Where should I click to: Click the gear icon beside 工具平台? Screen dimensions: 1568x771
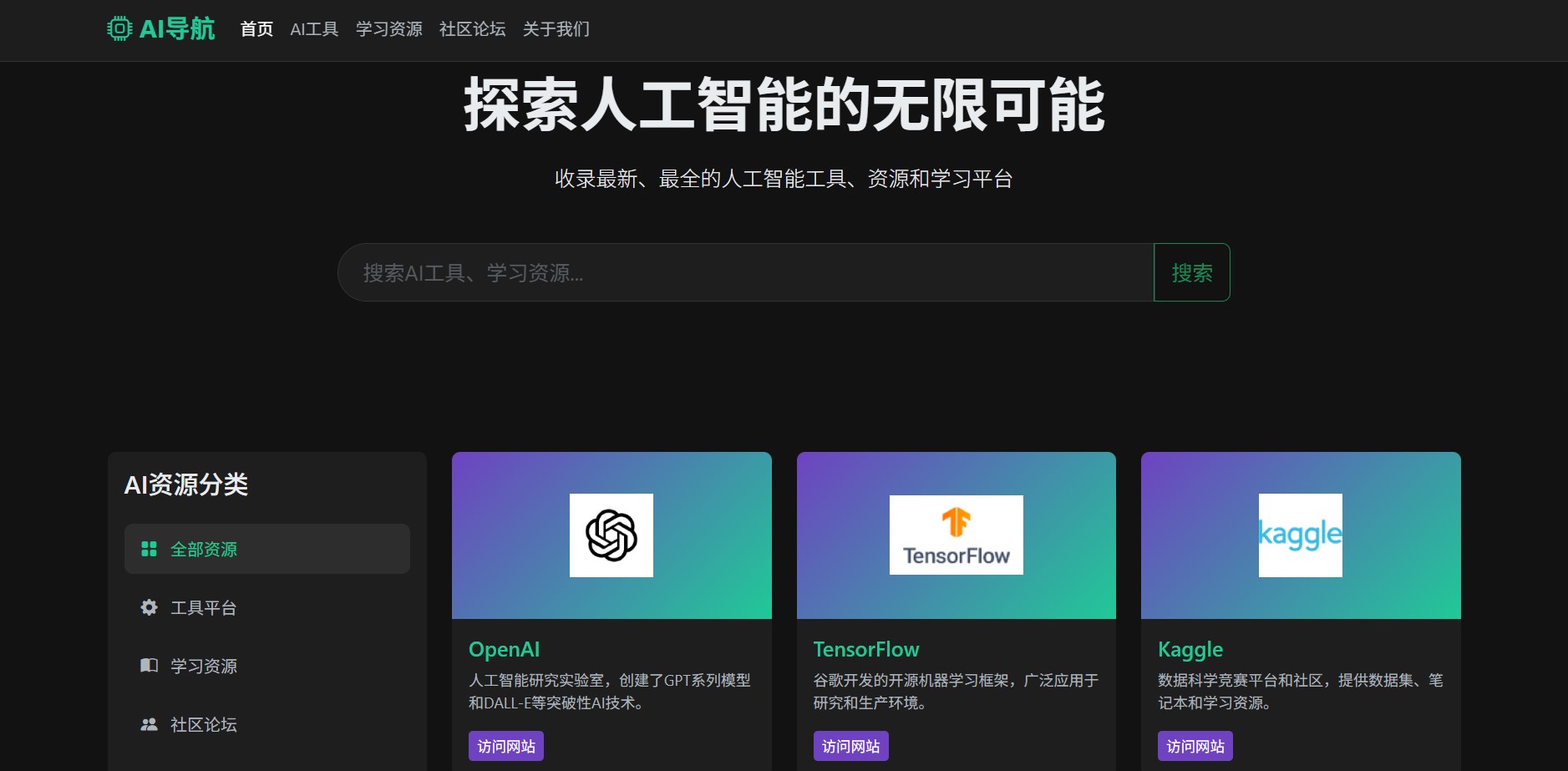pyautogui.click(x=149, y=607)
